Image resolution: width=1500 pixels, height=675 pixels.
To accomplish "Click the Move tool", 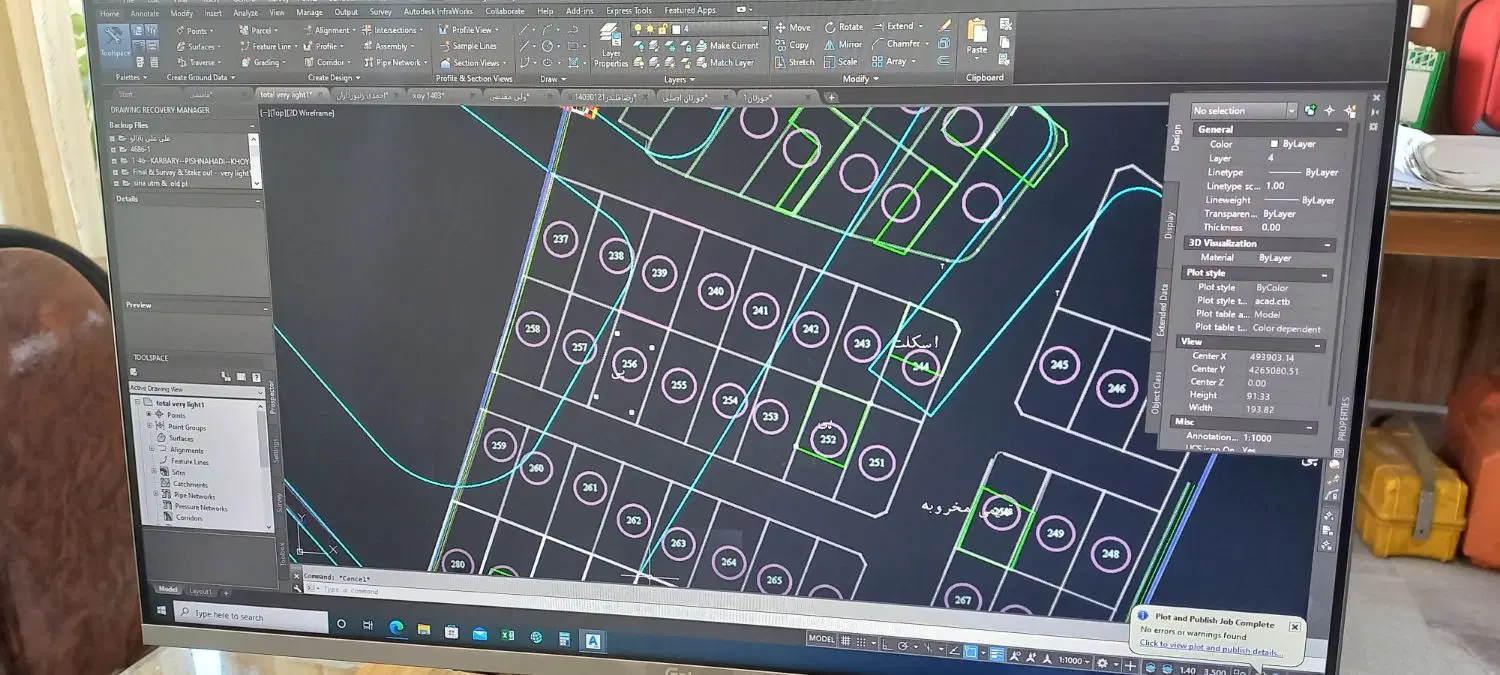I will point(793,27).
